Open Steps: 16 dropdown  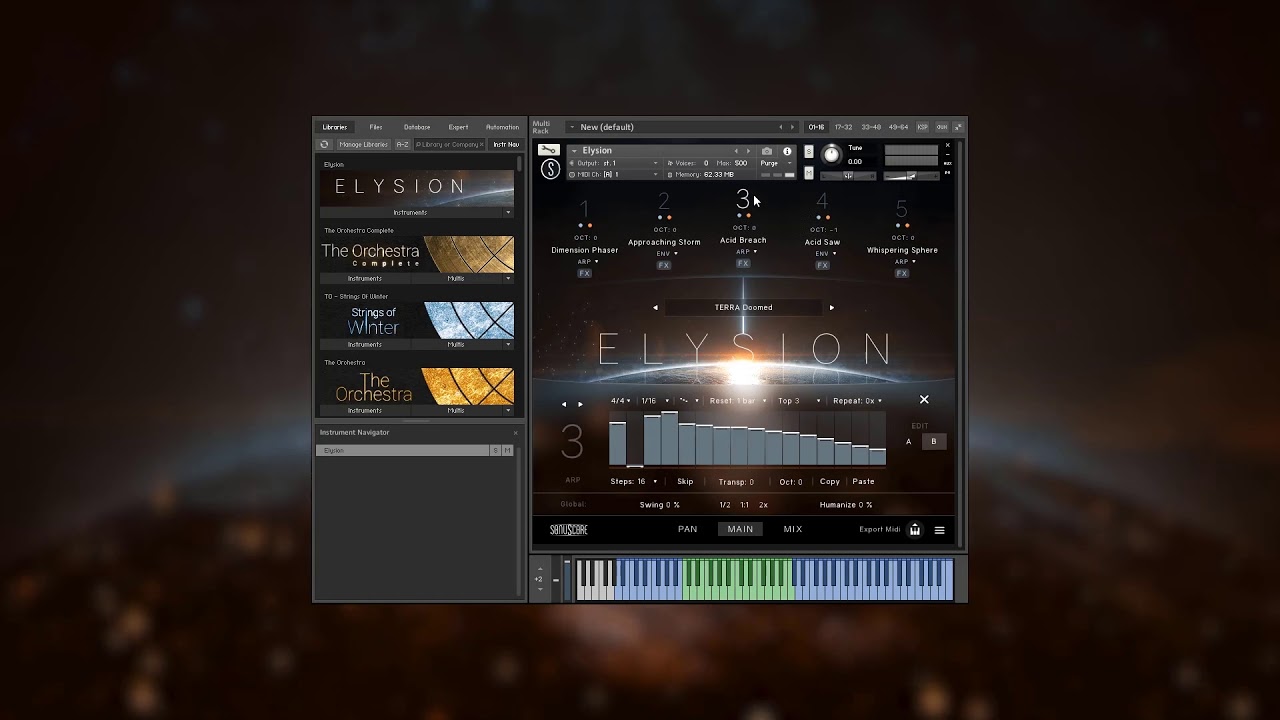coord(634,482)
